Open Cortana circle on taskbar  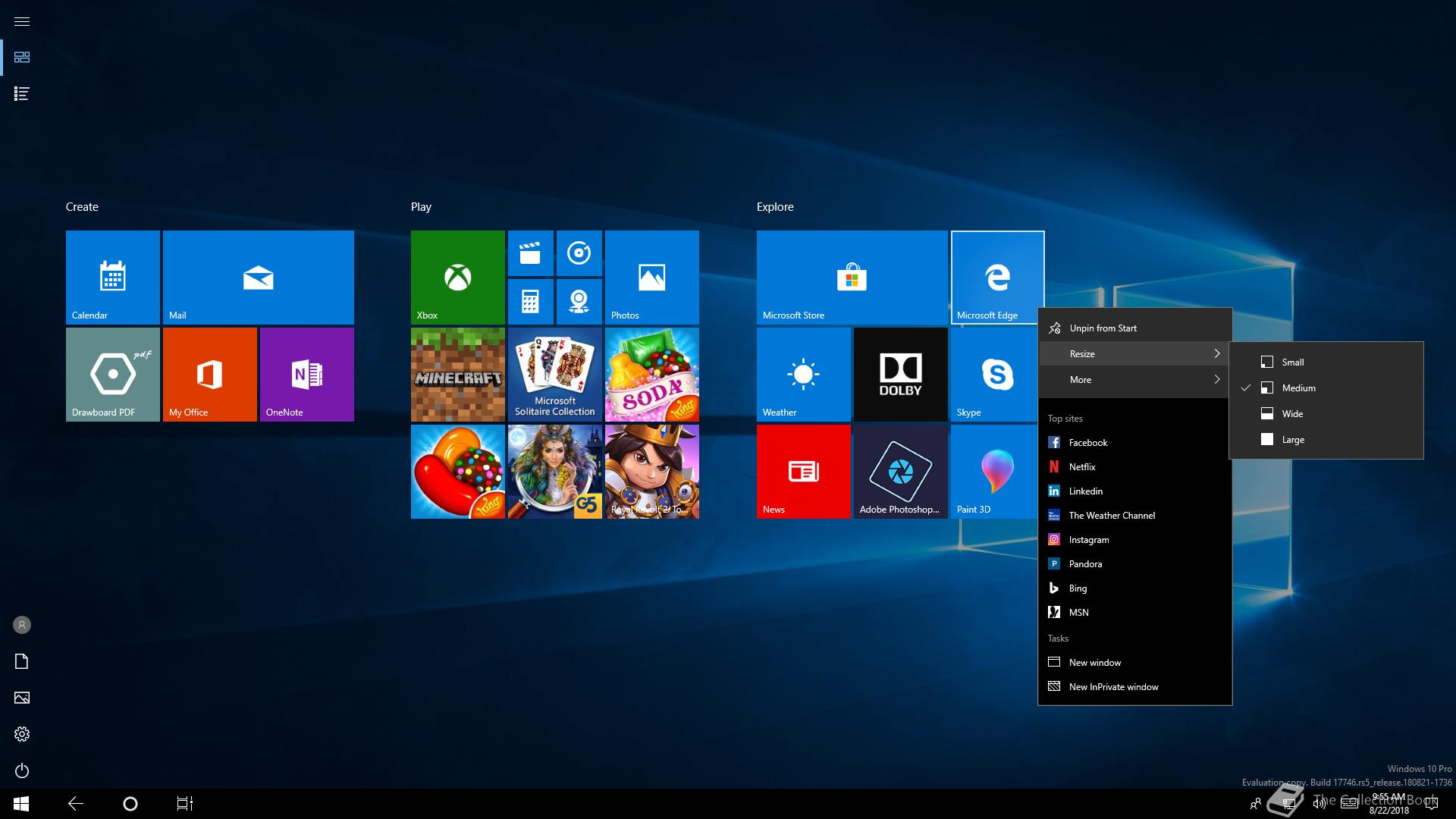(130, 804)
